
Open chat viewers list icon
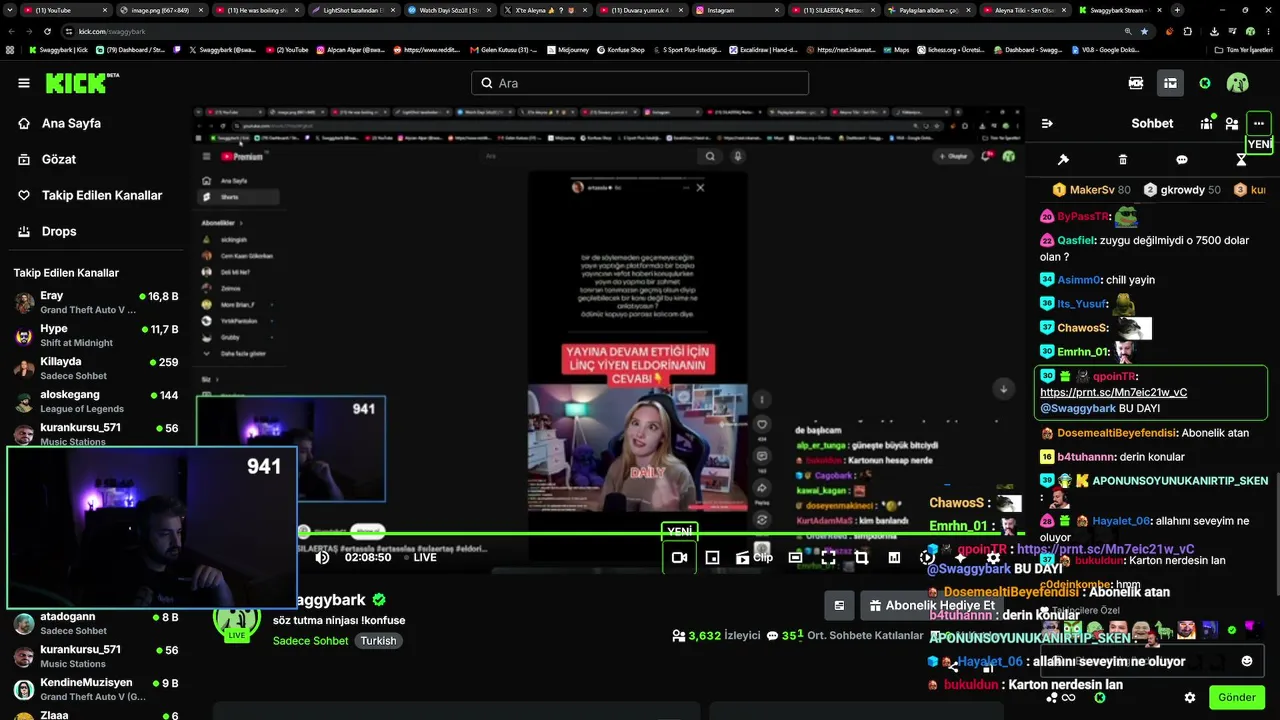pos(1207,124)
